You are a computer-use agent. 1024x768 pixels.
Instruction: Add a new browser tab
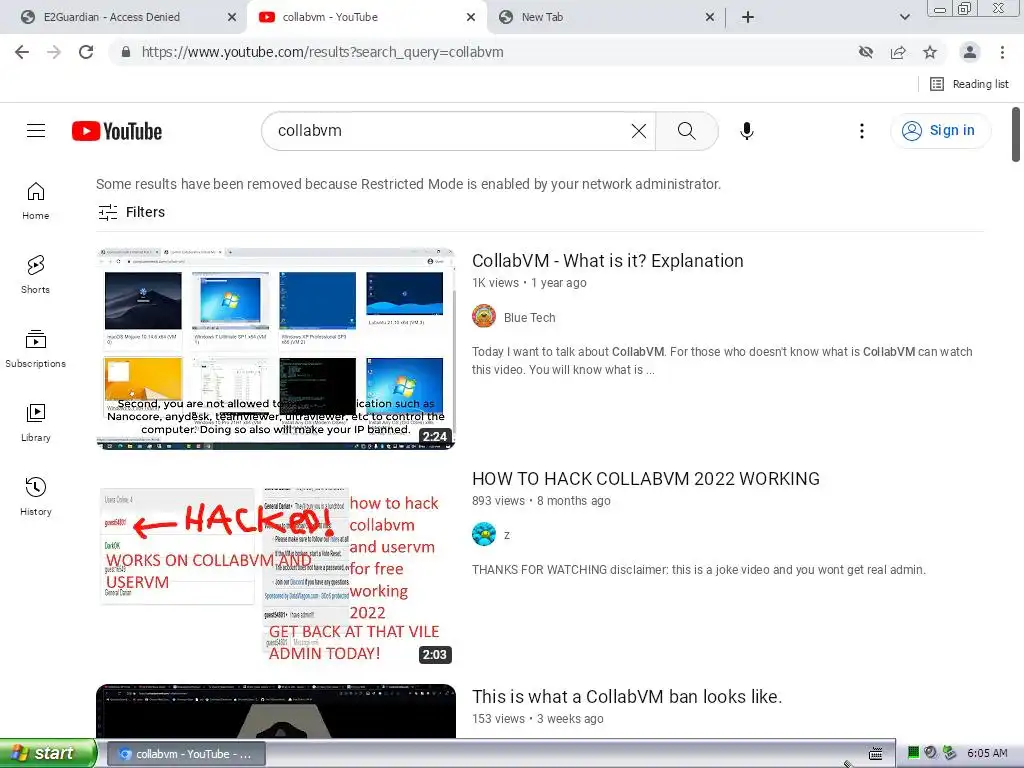point(748,17)
